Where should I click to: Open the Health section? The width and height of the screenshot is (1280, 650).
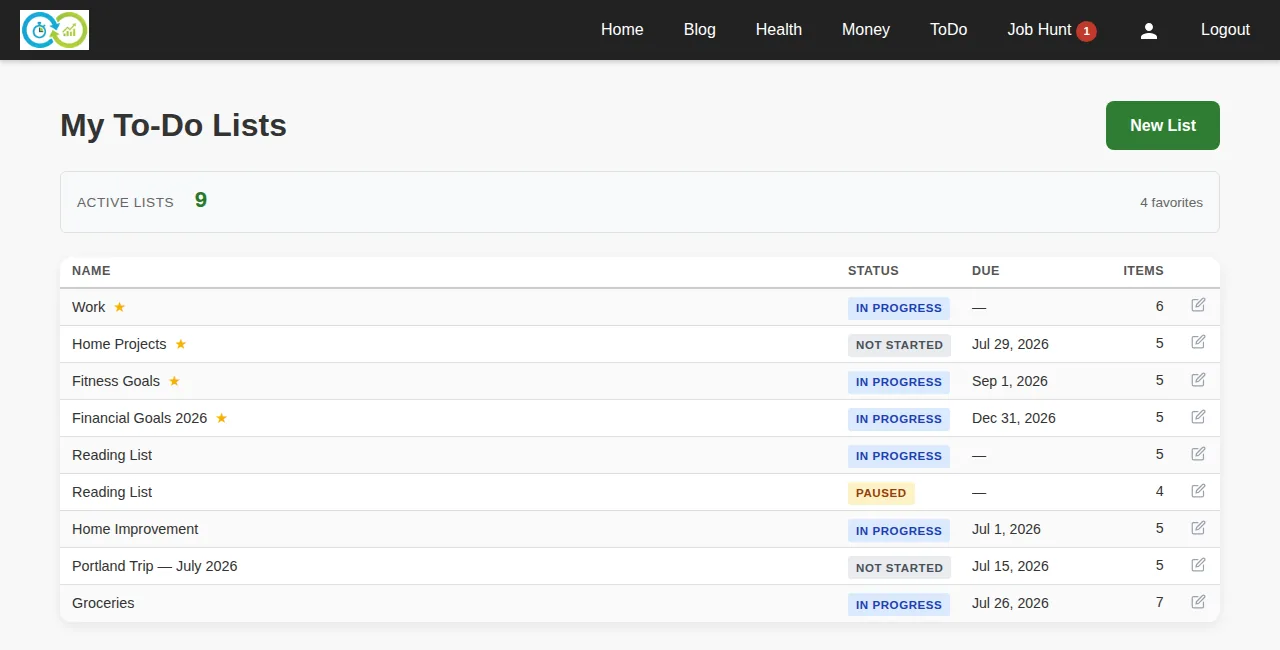pyautogui.click(x=779, y=30)
